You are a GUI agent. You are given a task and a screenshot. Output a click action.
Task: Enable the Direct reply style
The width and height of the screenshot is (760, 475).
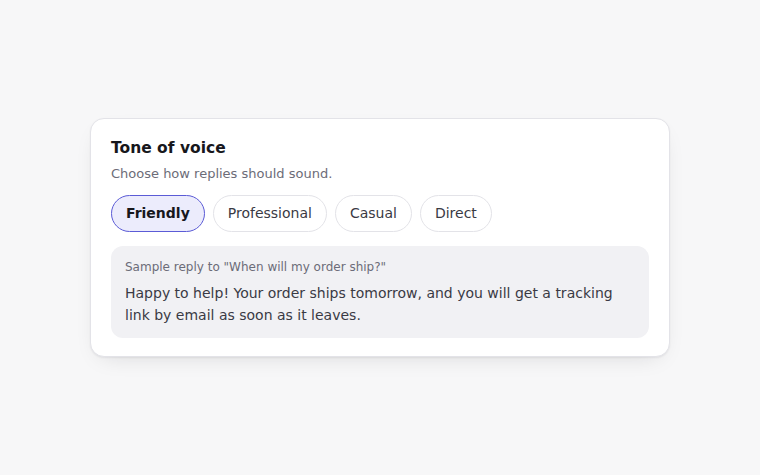[456, 213]
